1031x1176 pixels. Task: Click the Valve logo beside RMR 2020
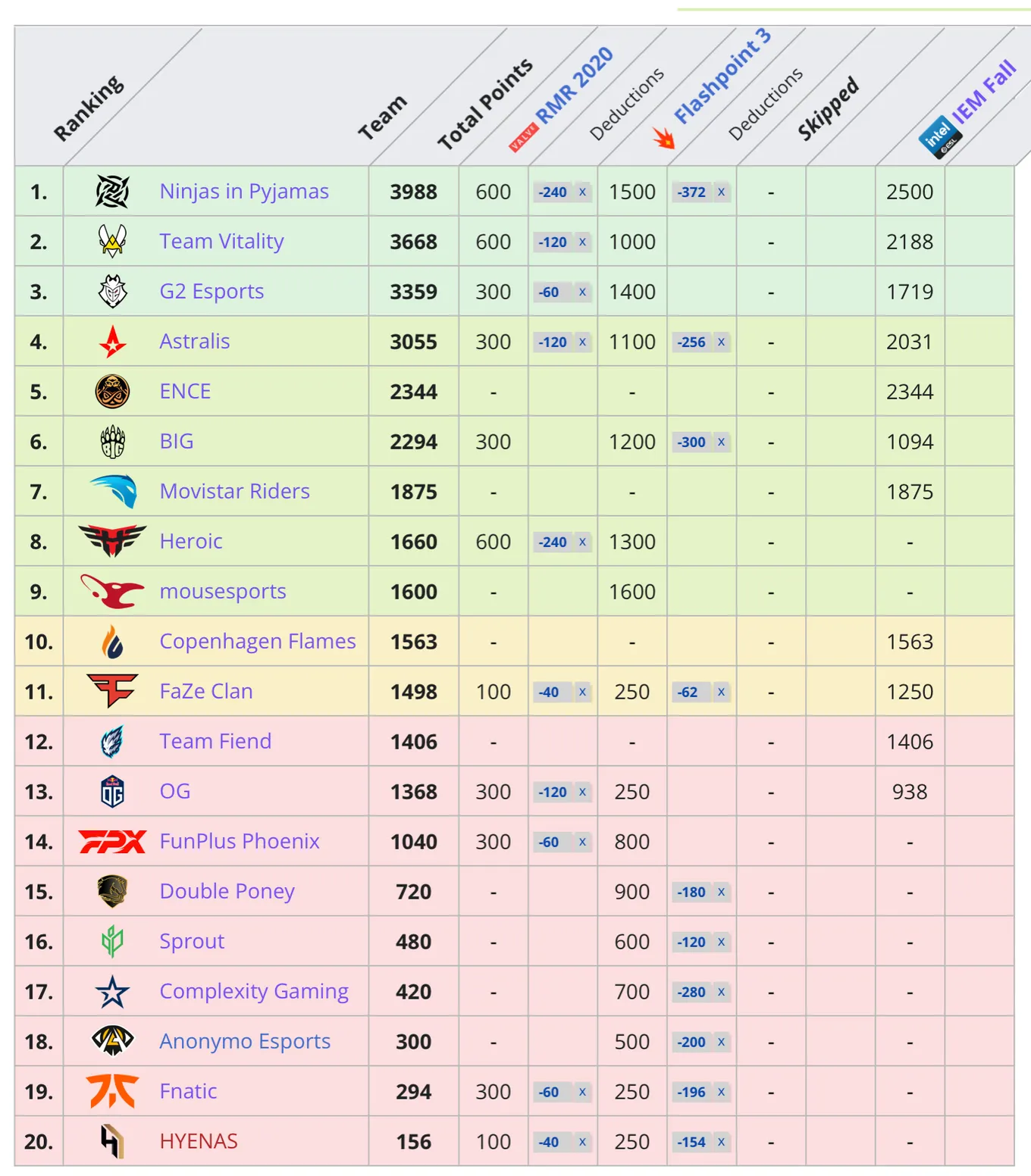523,137
